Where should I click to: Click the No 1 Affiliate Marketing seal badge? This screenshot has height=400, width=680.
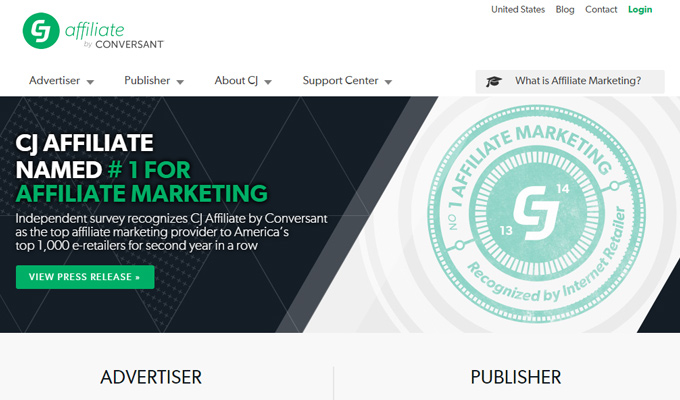point(536,213)
